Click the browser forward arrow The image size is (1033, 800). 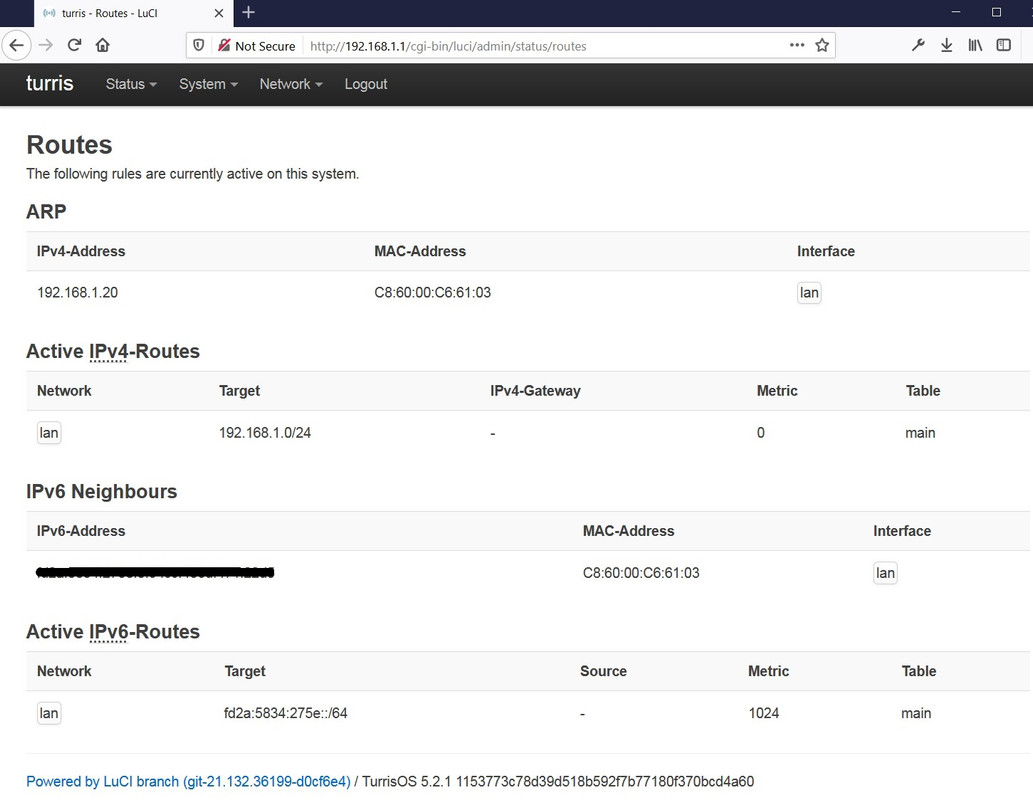(x=45, y=45)
